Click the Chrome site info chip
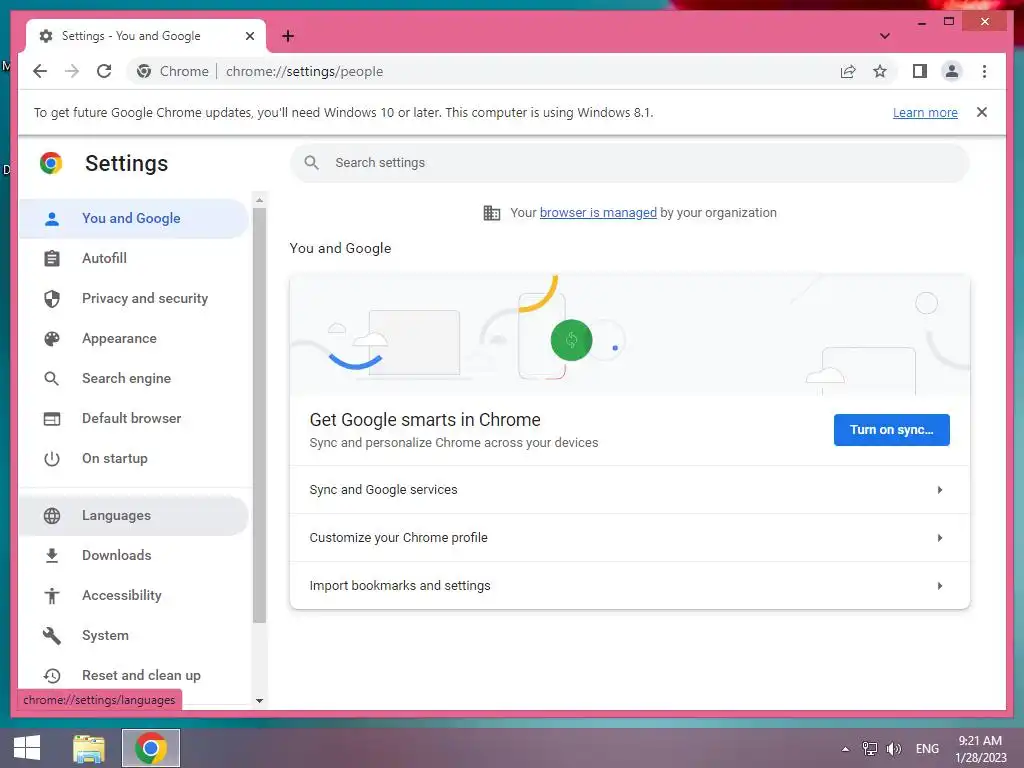The width and height of the screenshot is (1024, 768). click(x=172, y=71)
